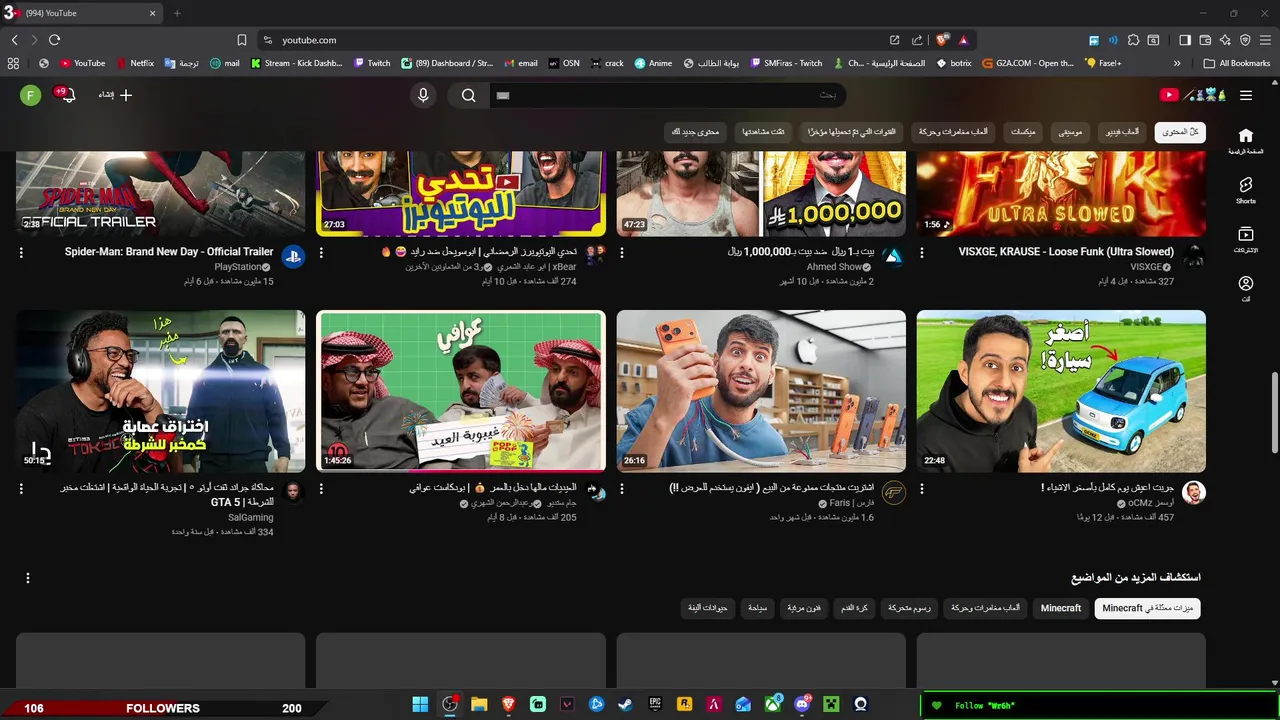The width and height of the screenshot is (1280, 720).
Task: Open Minecraft creeper taskbar icon
Action: point(831,705)
